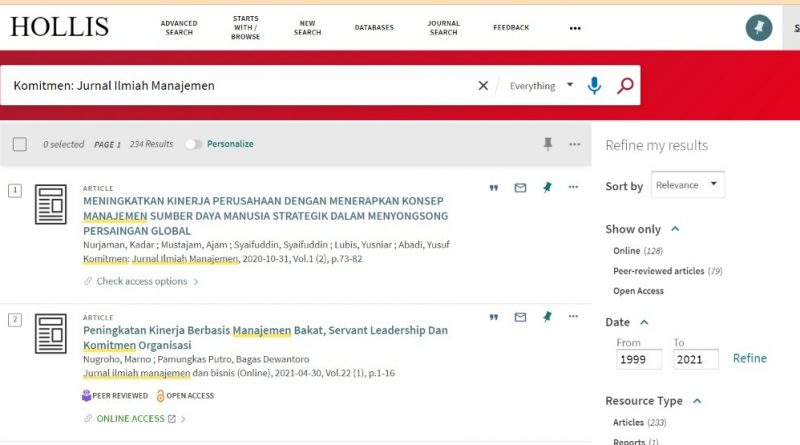Click the voice search microphone icon

coord(594,86)
